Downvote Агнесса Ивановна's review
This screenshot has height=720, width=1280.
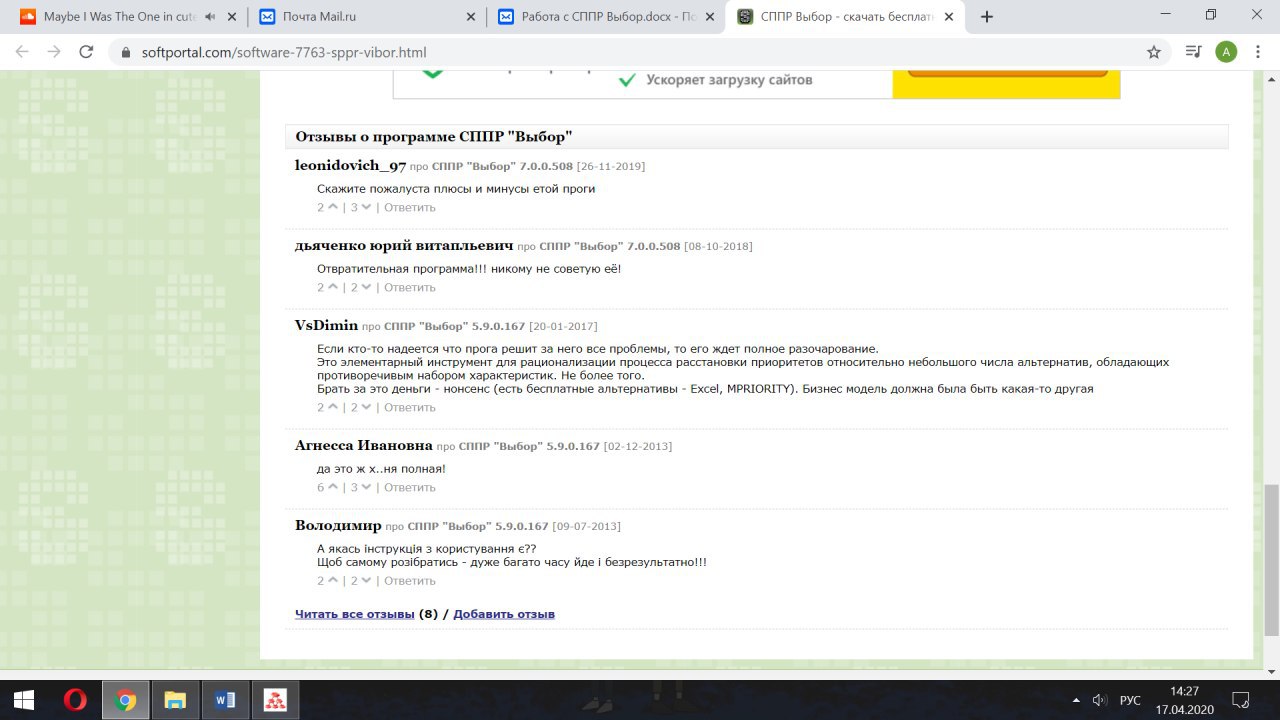click(x=366, y=487)
